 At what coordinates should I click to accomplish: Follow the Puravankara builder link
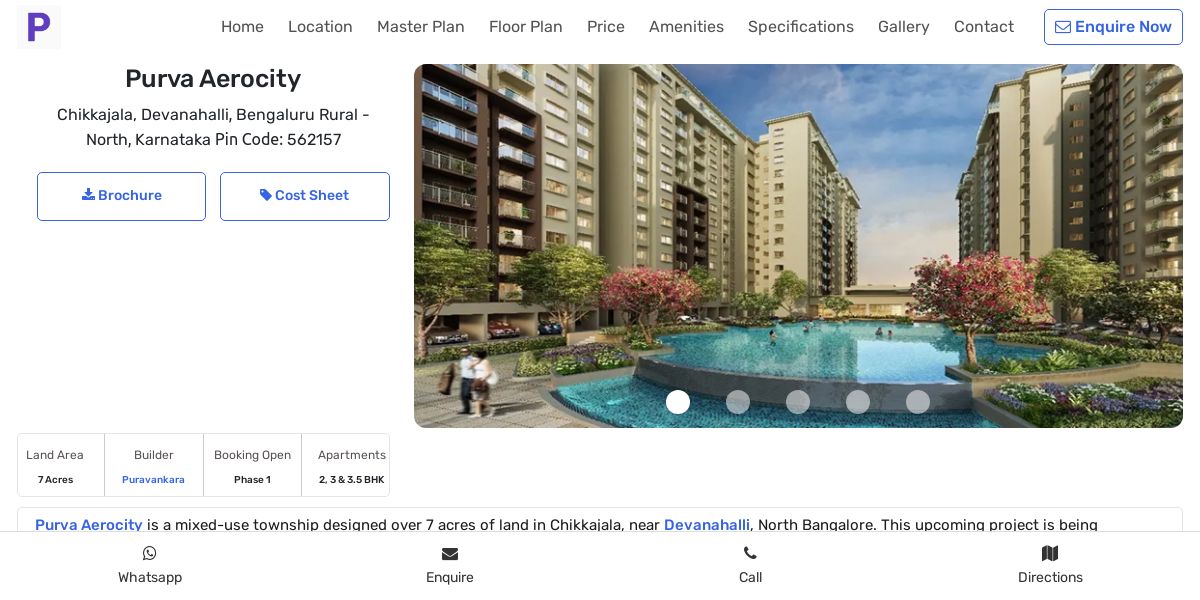pos(153,480)
